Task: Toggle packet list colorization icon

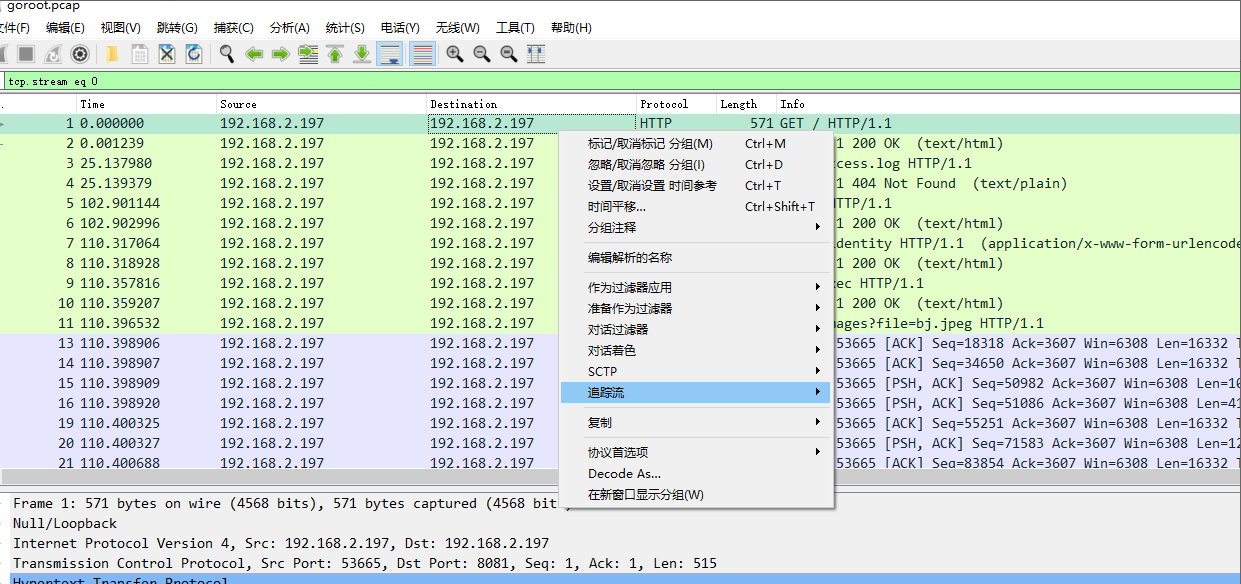Action: click(422, 54)
